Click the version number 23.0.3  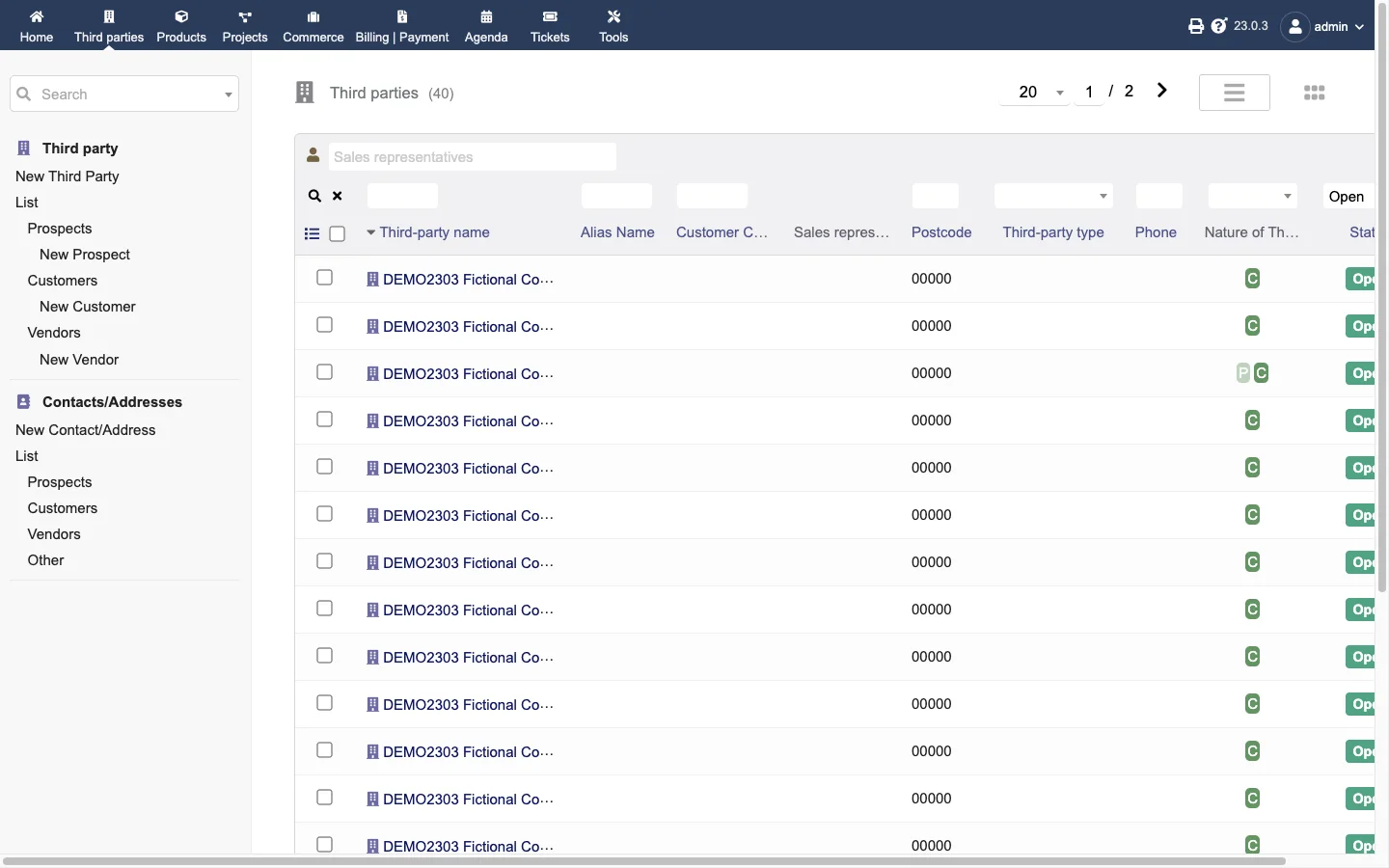[x=1251, y=26]
